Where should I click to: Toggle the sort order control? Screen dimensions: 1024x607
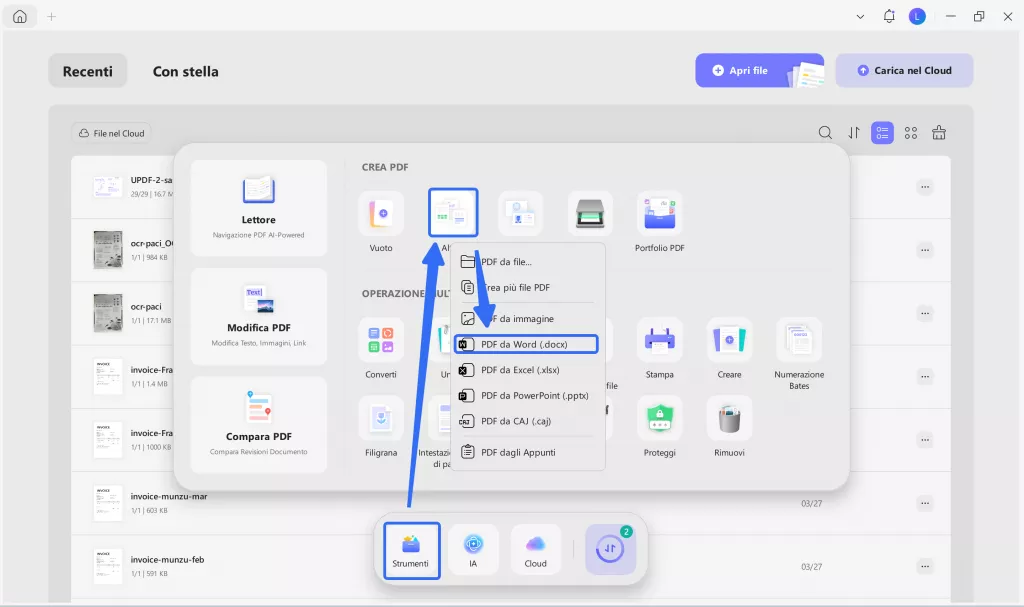click(853, 132)
